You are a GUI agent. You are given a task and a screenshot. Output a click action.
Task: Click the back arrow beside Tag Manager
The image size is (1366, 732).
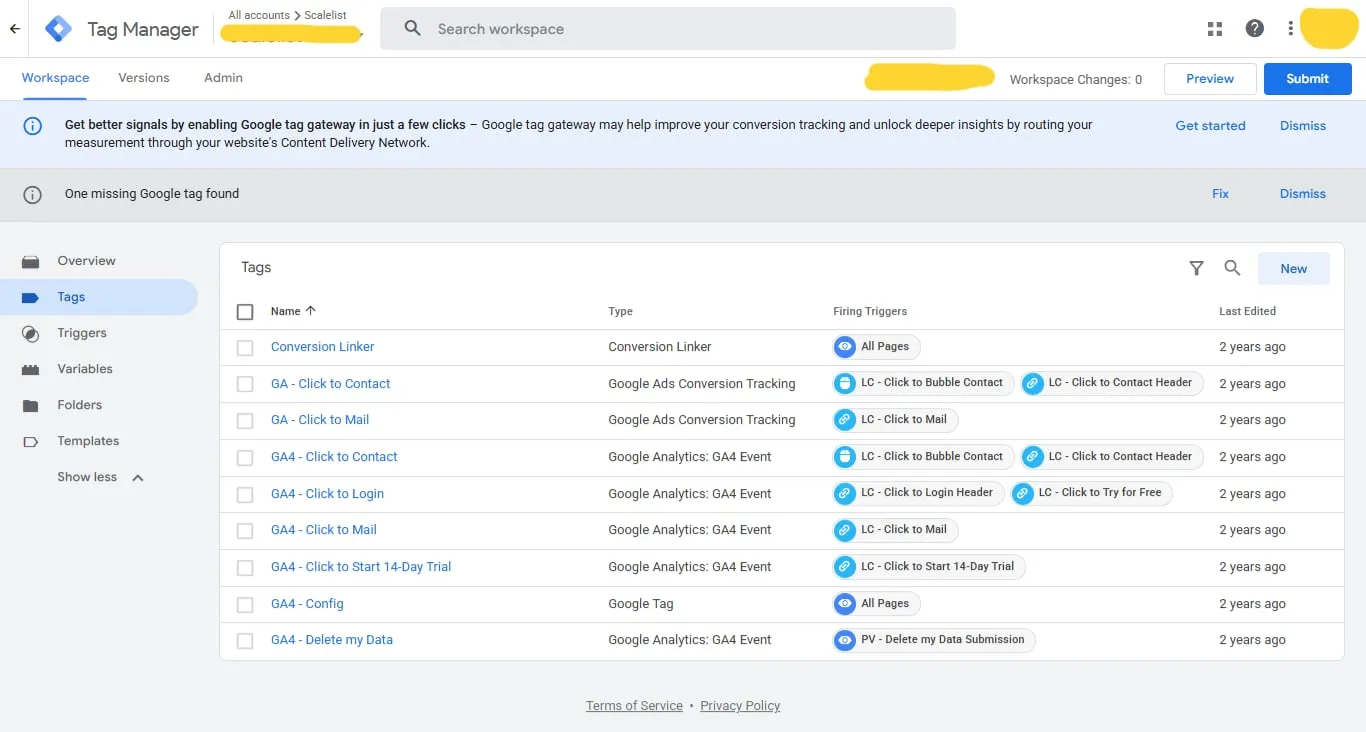tap(14, 29)
